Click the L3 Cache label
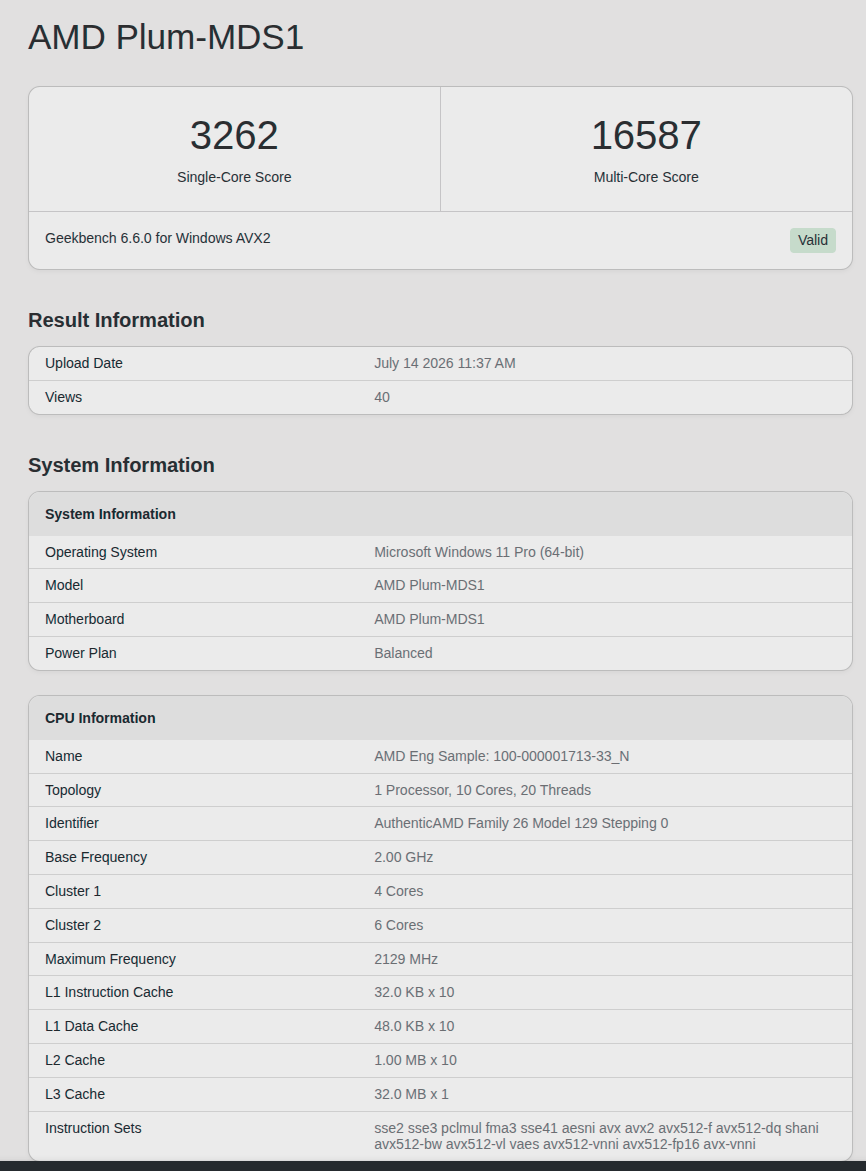The image size is (866, 1171). [75, 1094]
